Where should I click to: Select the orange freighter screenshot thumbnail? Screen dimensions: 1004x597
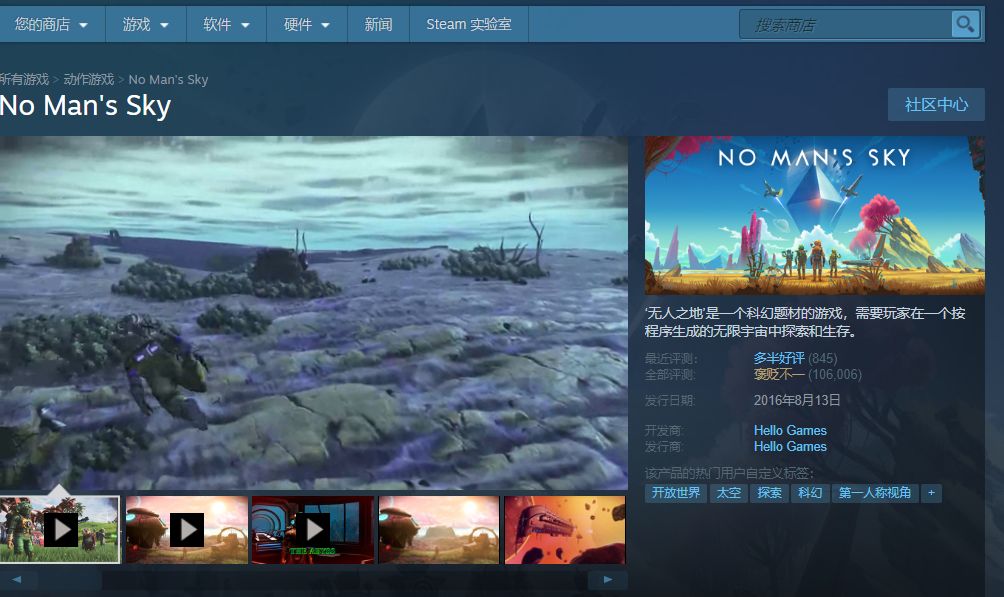tap(565, 530)
